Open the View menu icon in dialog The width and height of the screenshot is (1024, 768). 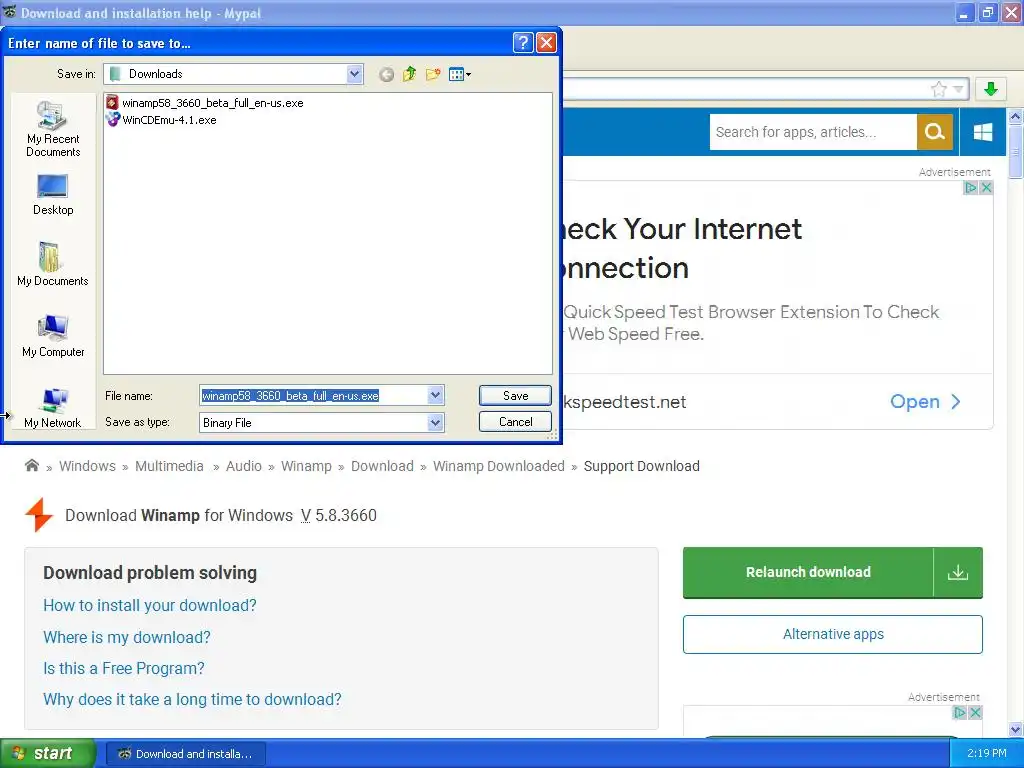coord(460,74)
